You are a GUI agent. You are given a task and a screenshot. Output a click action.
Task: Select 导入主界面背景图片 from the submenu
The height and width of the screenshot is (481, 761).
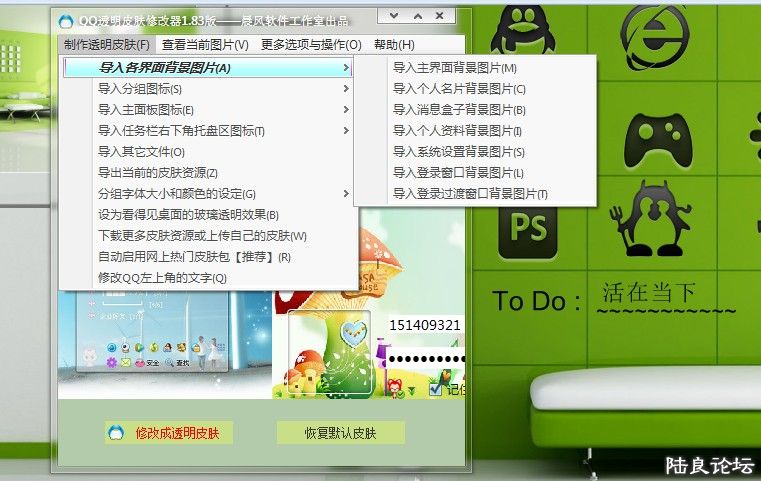click(x=455, y=68)
